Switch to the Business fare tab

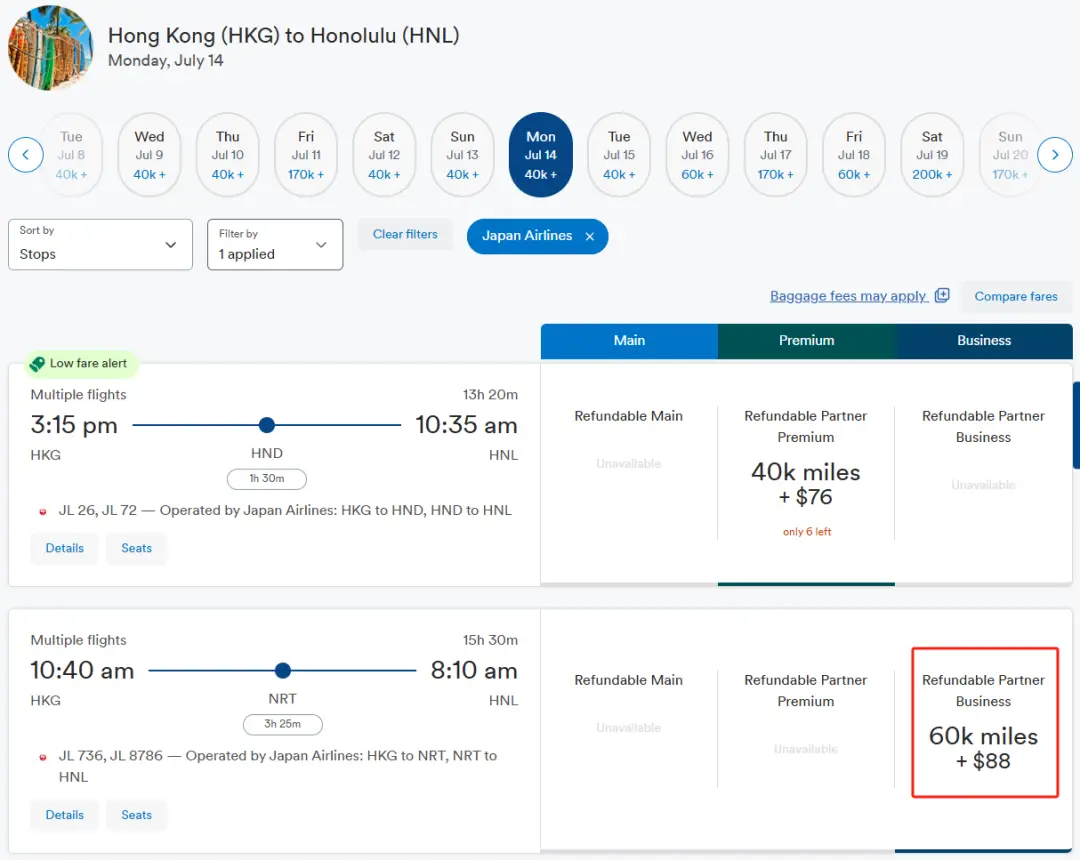tap(984, 341)
